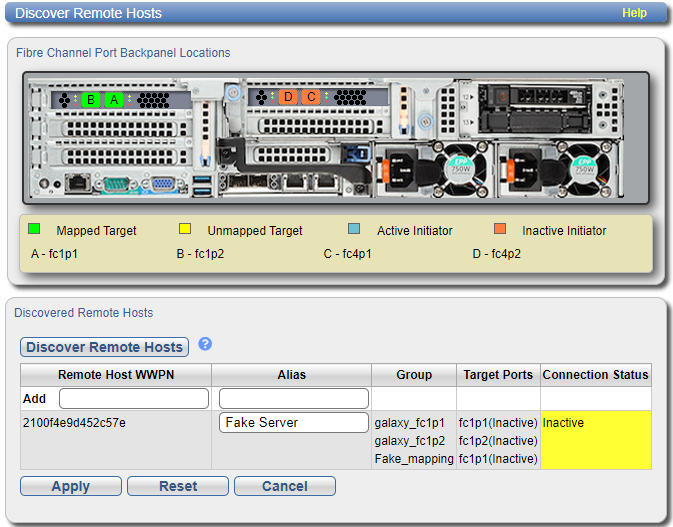
Task: Click the Fake_mapping group entry
Action: click(x=413, y=459)
